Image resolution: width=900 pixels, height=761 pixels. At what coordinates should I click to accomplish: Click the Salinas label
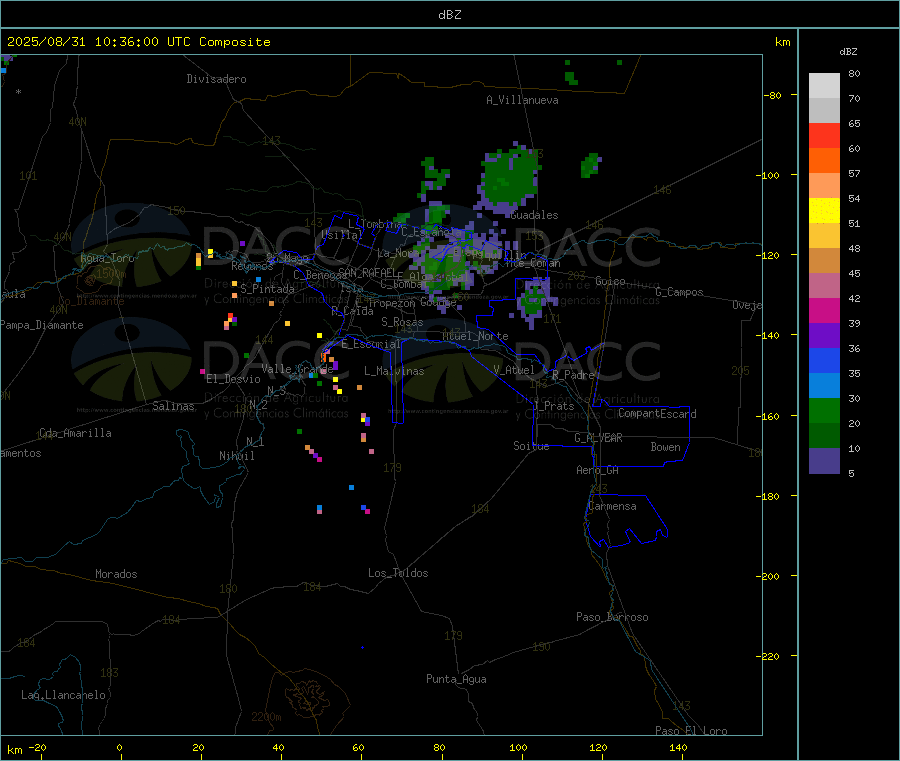point(173,406)
